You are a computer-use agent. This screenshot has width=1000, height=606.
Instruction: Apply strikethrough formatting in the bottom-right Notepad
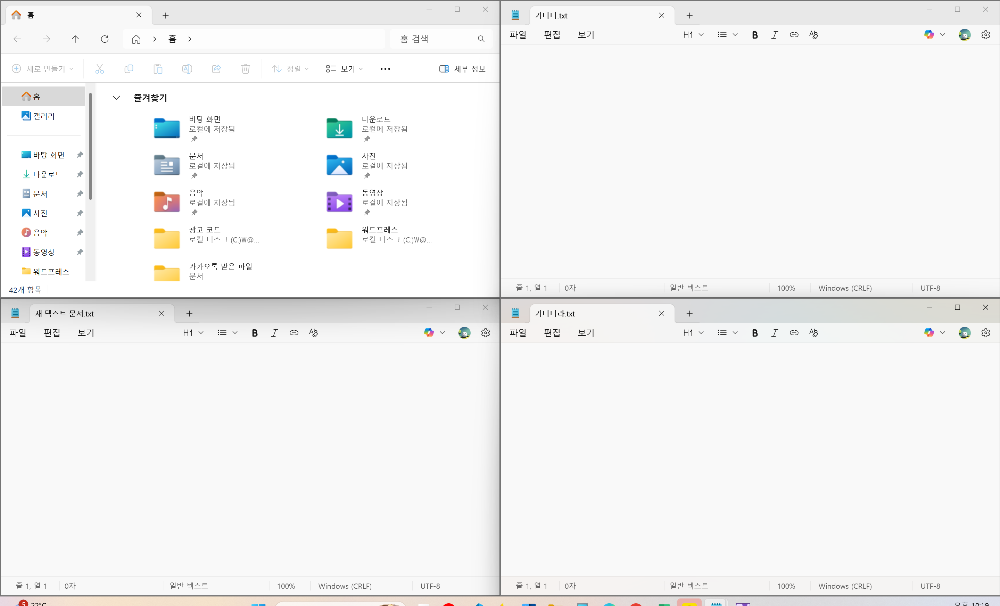[814, 332]
